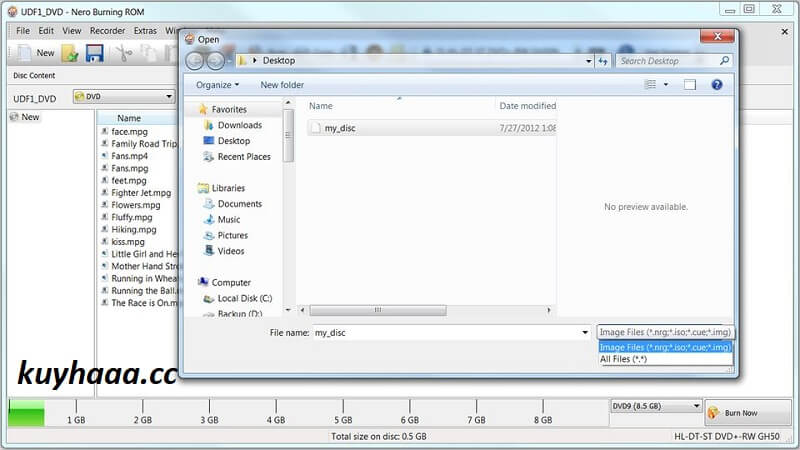
Task: Refresh the Desktop address bar location
Action: (603, 61)
